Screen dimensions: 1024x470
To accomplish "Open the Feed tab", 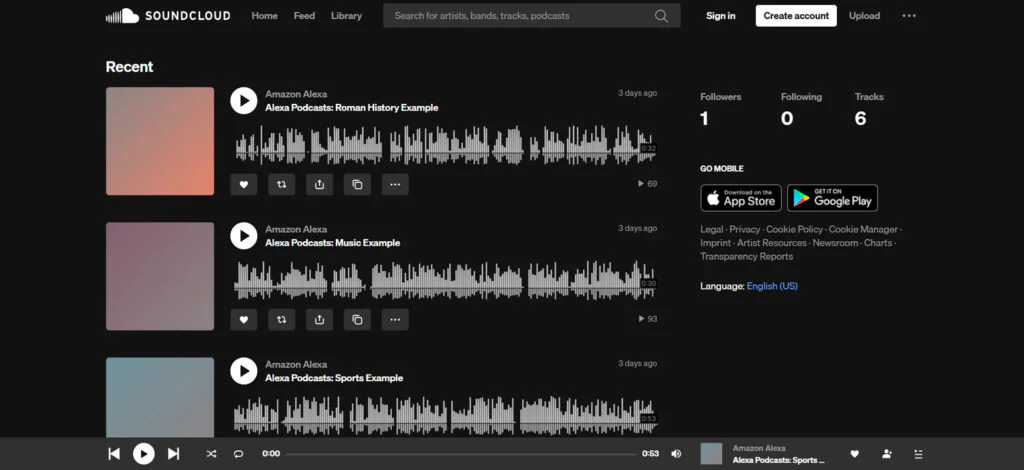I will pos(304,16).
